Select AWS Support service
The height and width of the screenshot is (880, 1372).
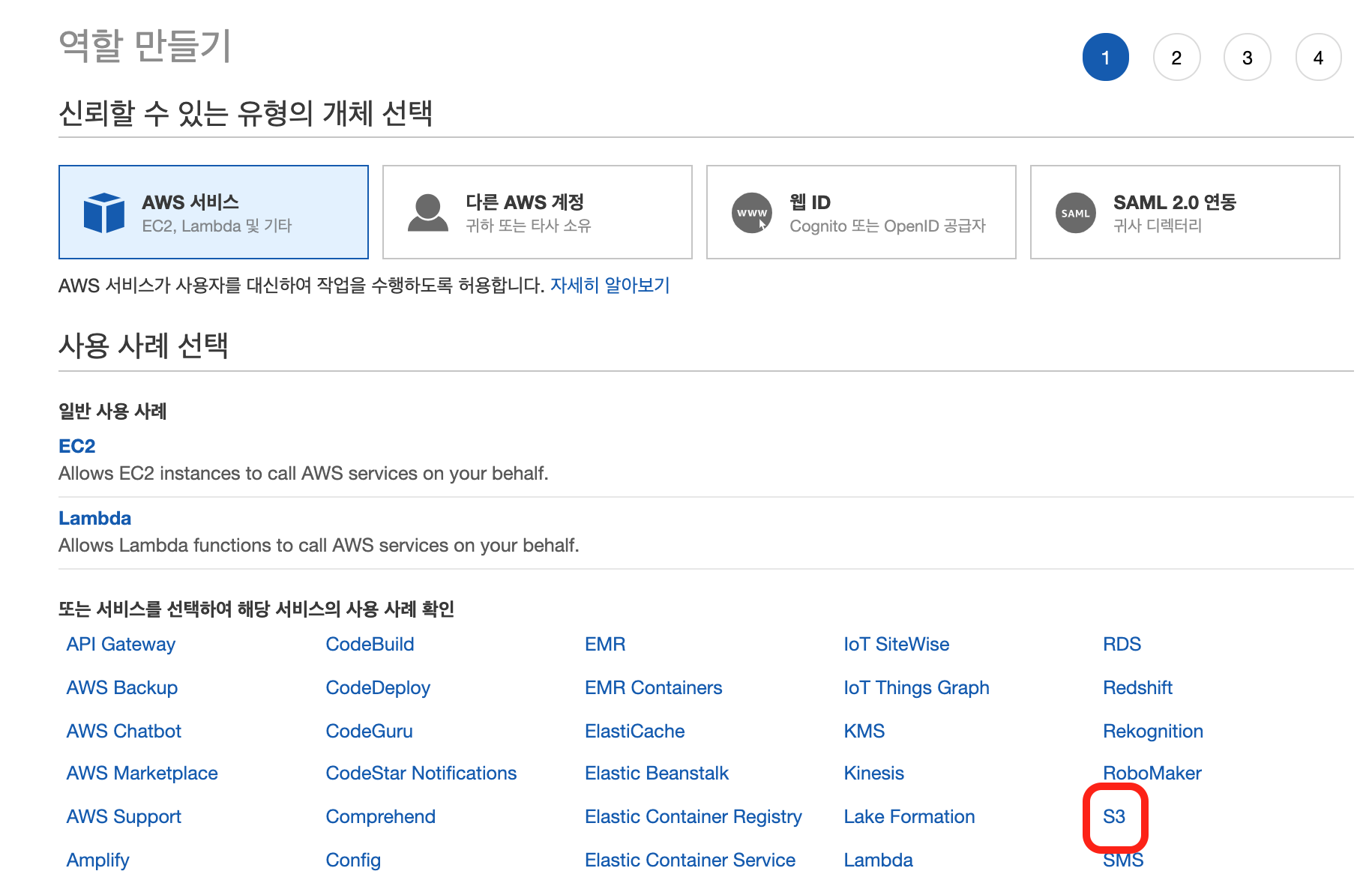pyautogui.click(x=124, y=816)
